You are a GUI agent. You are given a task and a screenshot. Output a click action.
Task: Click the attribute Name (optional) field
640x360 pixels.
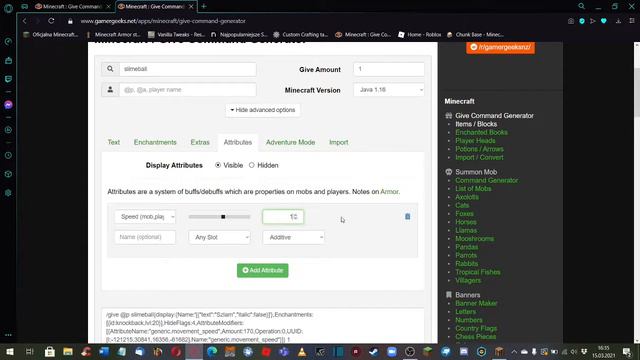pos(145,237)
